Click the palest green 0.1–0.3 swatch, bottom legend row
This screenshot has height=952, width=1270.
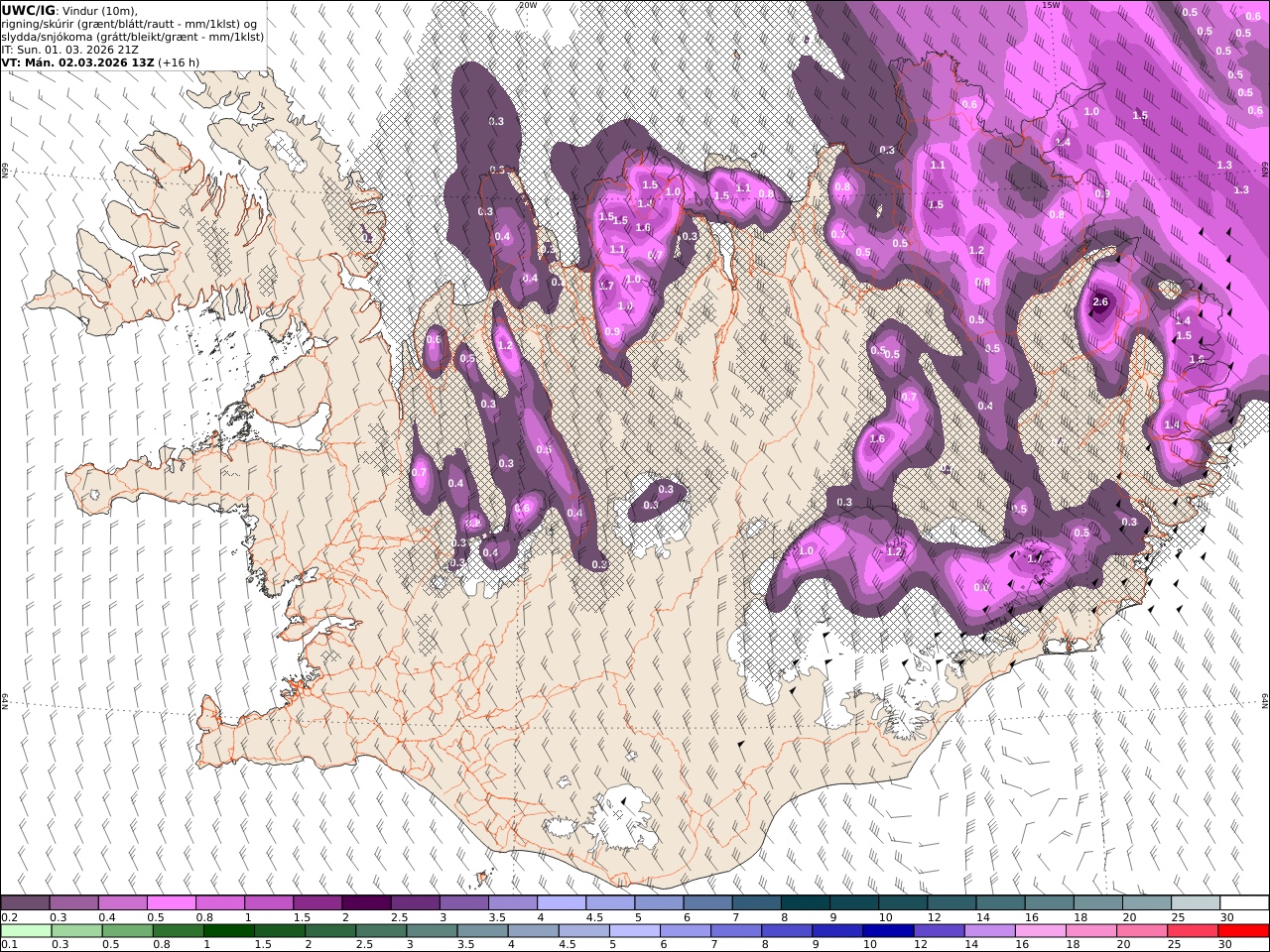(27, 930)
